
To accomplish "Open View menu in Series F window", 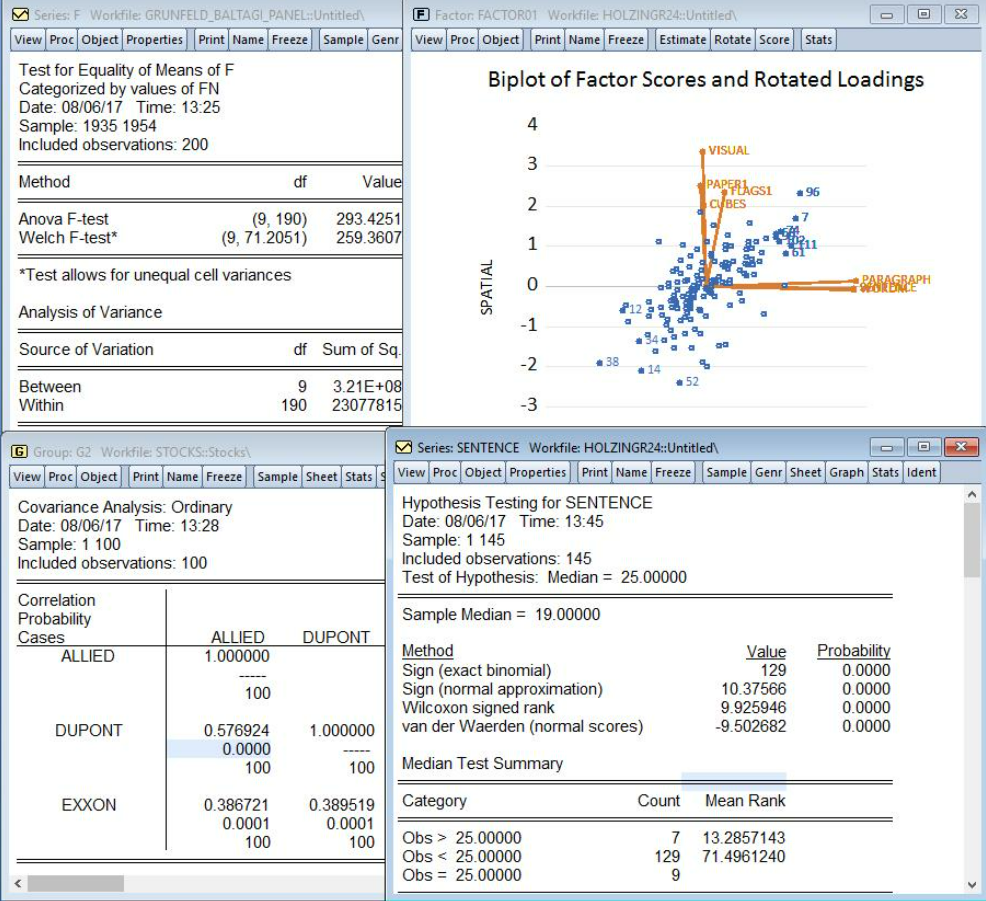I will coord(28,40).
